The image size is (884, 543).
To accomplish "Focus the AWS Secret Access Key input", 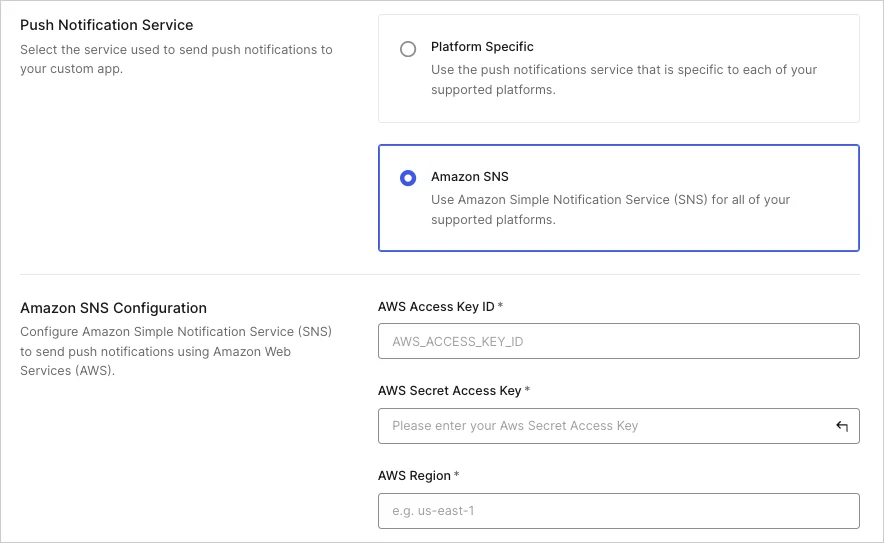I will pyautogui.click(x=618, y=426).
